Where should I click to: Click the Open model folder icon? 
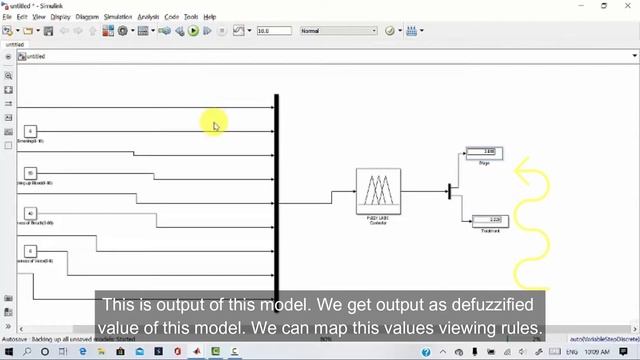tap(28, 31)
